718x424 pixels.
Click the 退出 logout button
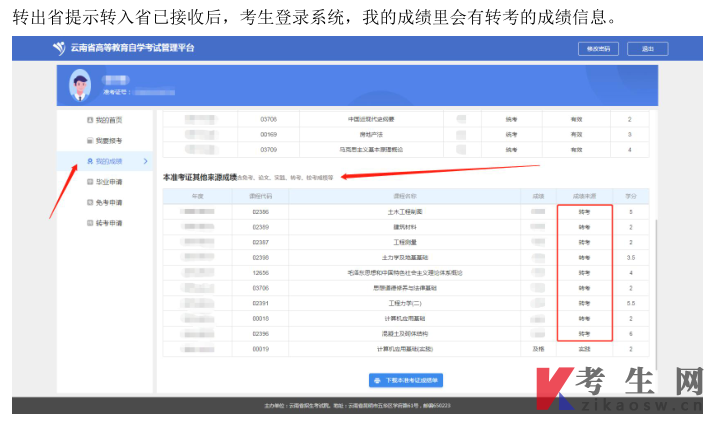tap(647, 49)
